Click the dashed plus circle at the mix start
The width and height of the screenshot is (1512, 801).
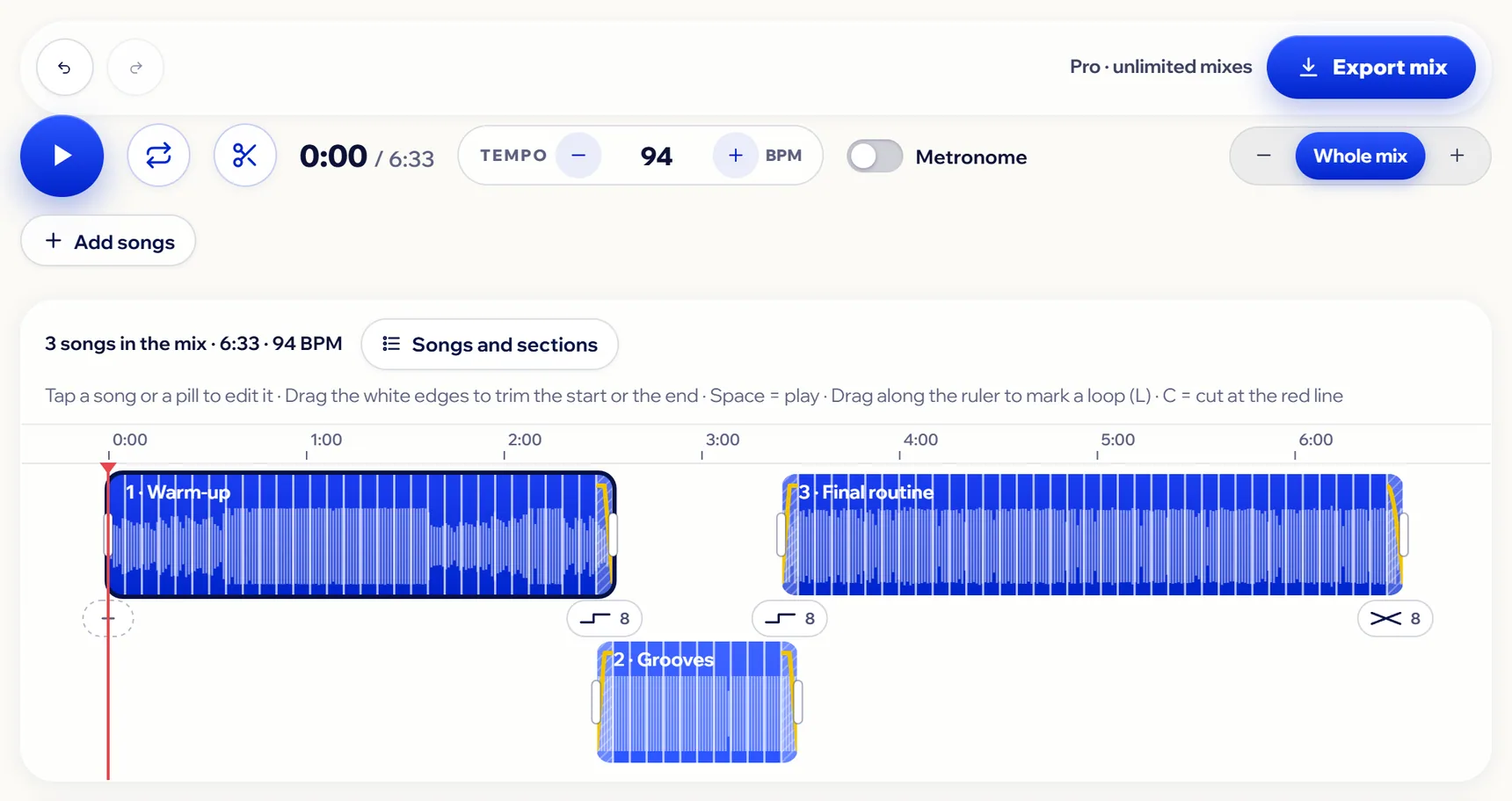pos(108,618)
